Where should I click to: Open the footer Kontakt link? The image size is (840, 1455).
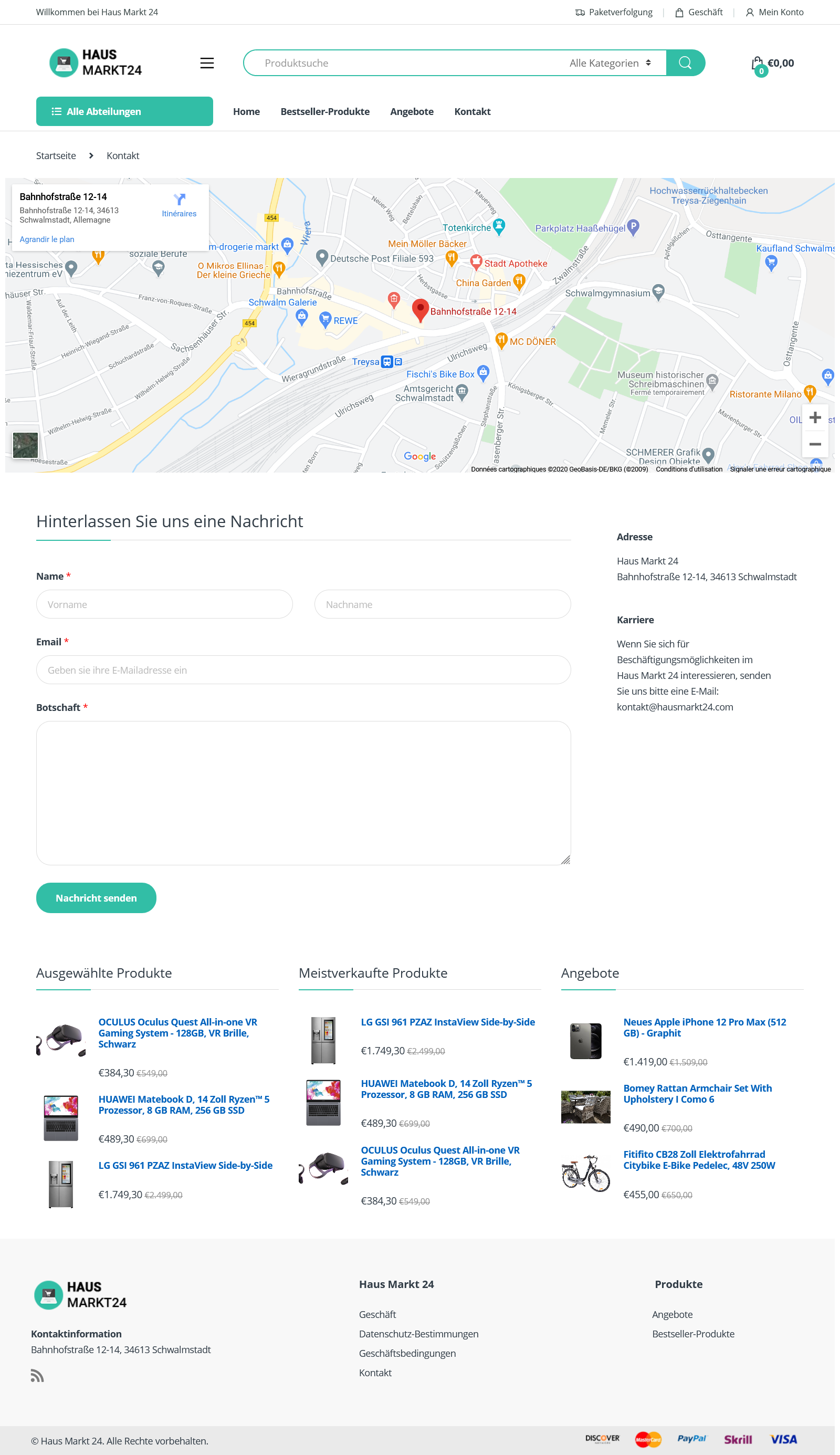point(375,1373)
